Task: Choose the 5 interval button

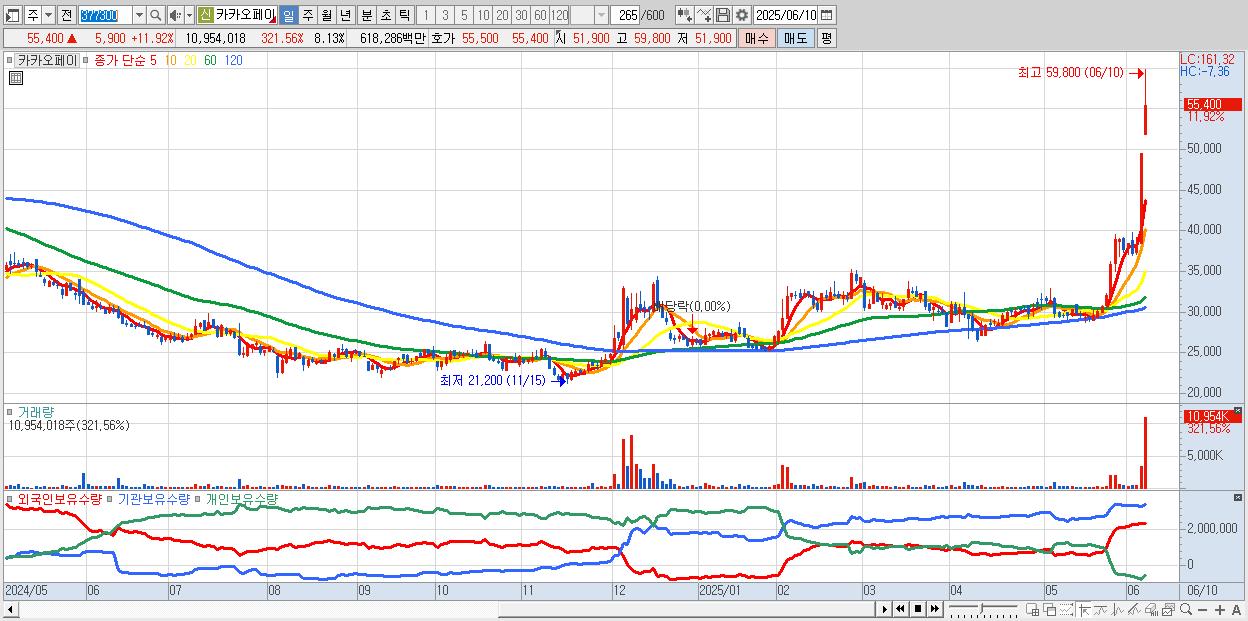Action: pyautogui.click(x=464, y=15)
